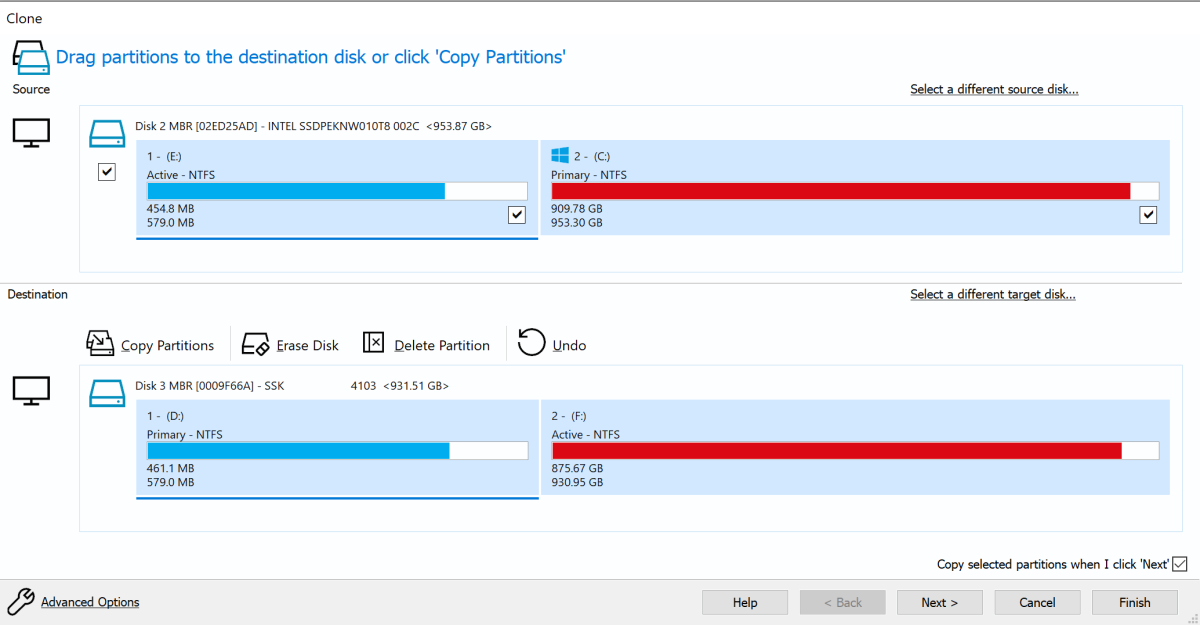
Task: Select a different source disk
Action: pos(993,90)
